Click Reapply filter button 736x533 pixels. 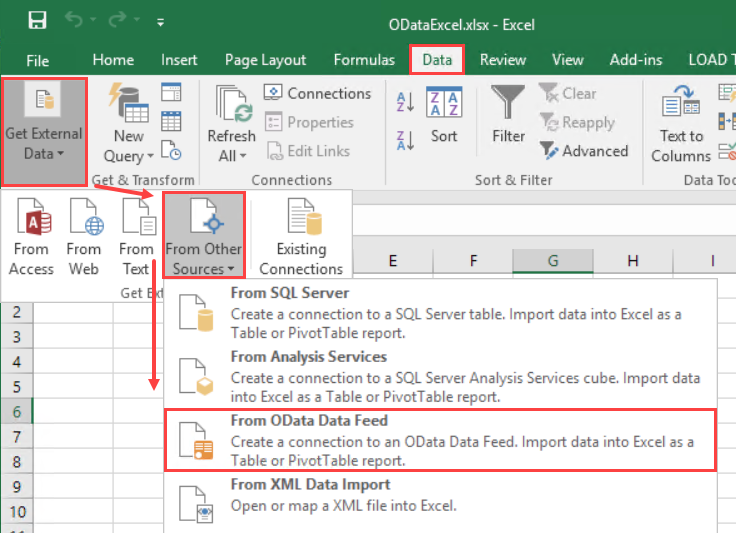tap(577, 122)
